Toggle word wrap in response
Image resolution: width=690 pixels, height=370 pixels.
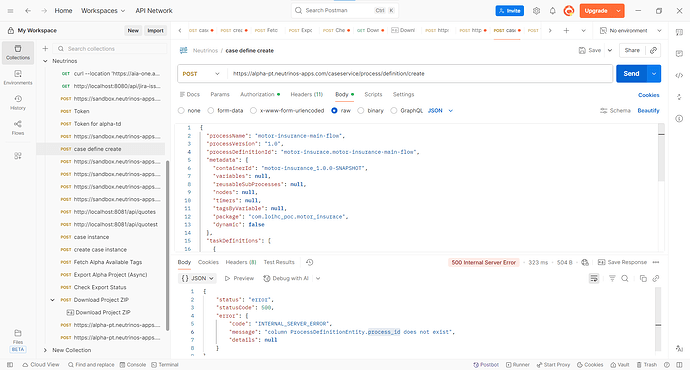(594, 278)
